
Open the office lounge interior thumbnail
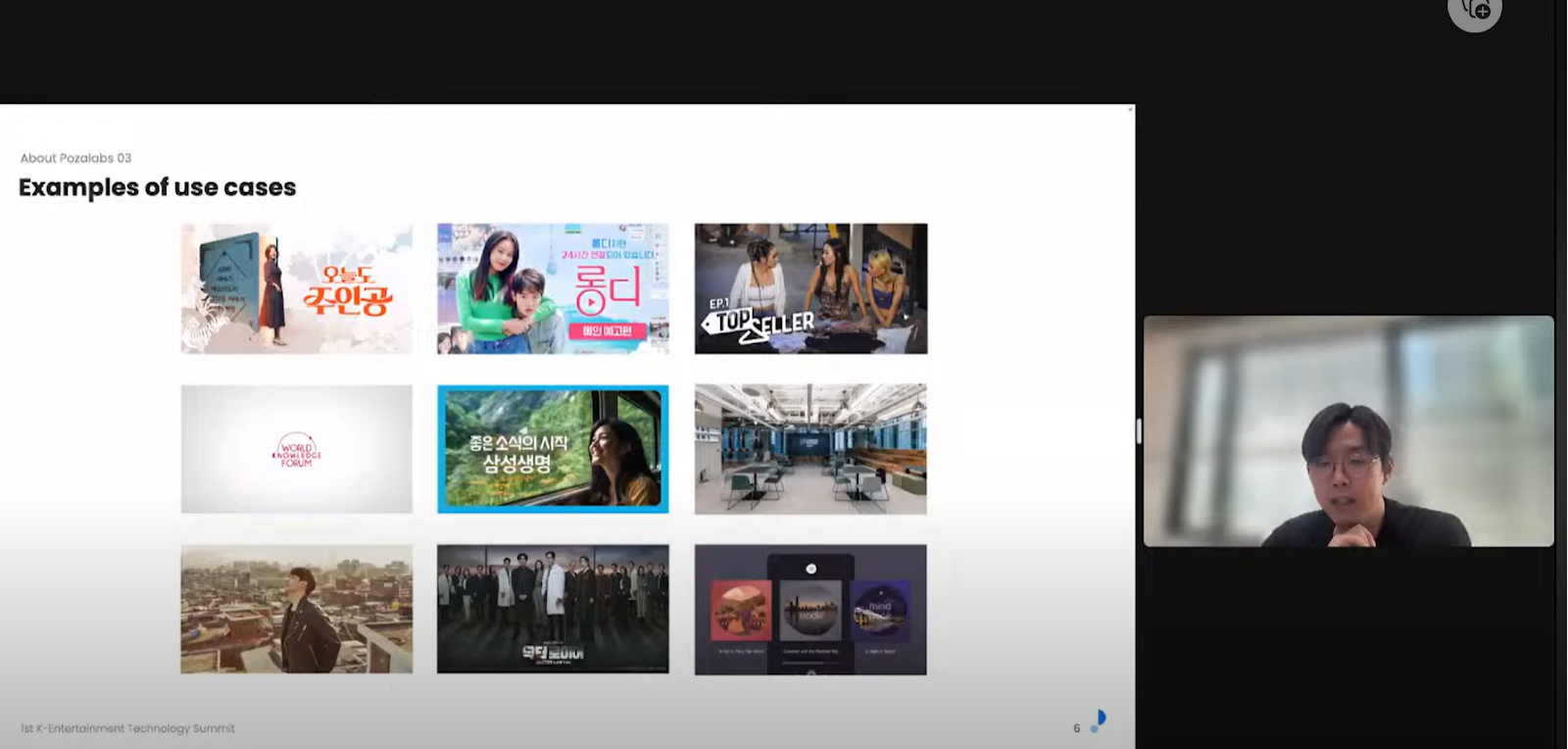click(810, 449)
